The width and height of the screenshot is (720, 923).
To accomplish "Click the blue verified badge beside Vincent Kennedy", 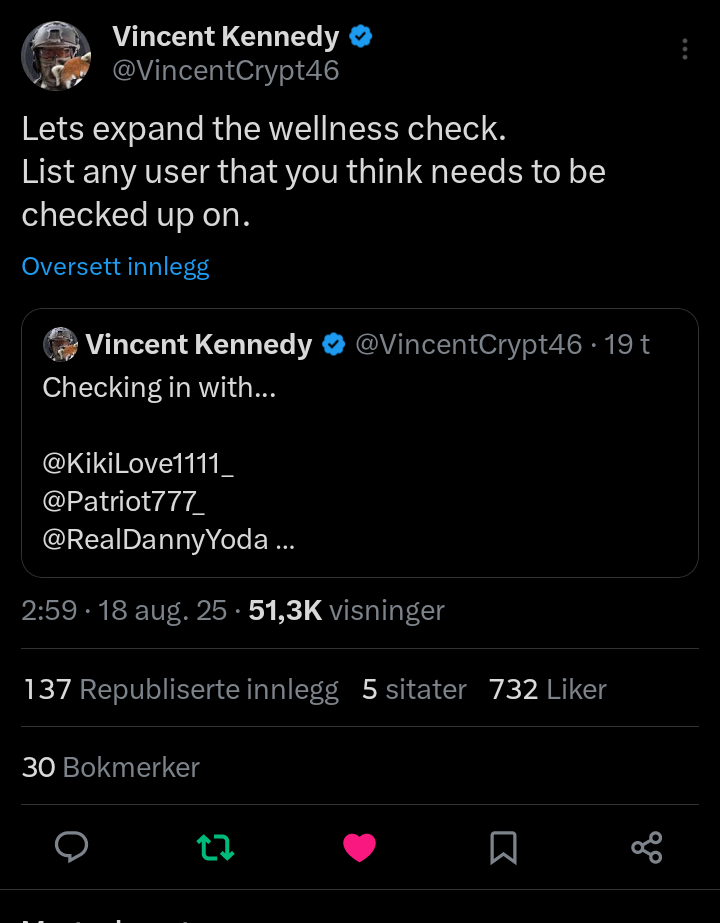I will 361,37.
